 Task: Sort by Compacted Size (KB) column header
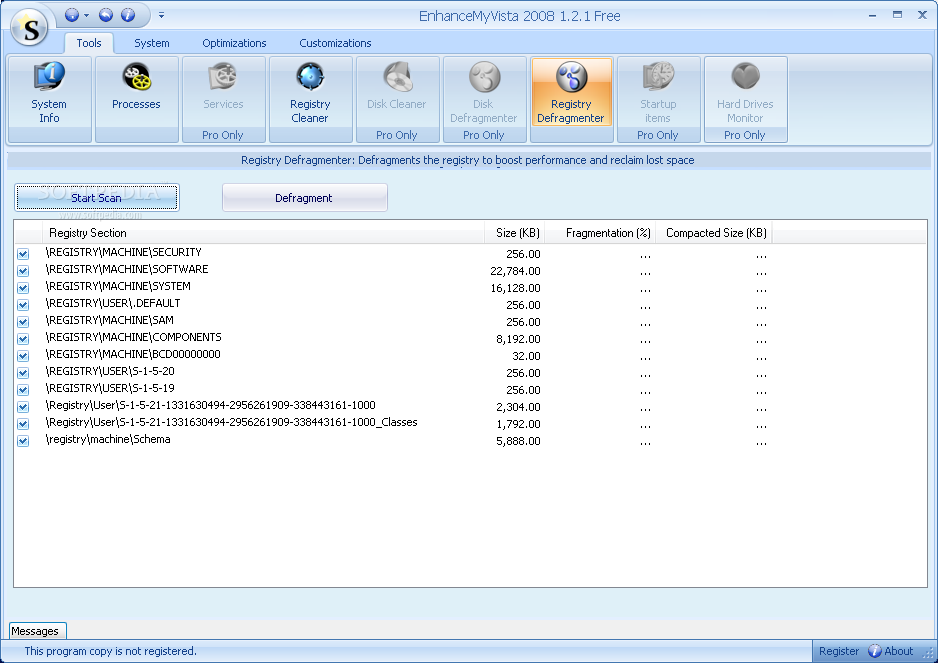pos(714,233)
